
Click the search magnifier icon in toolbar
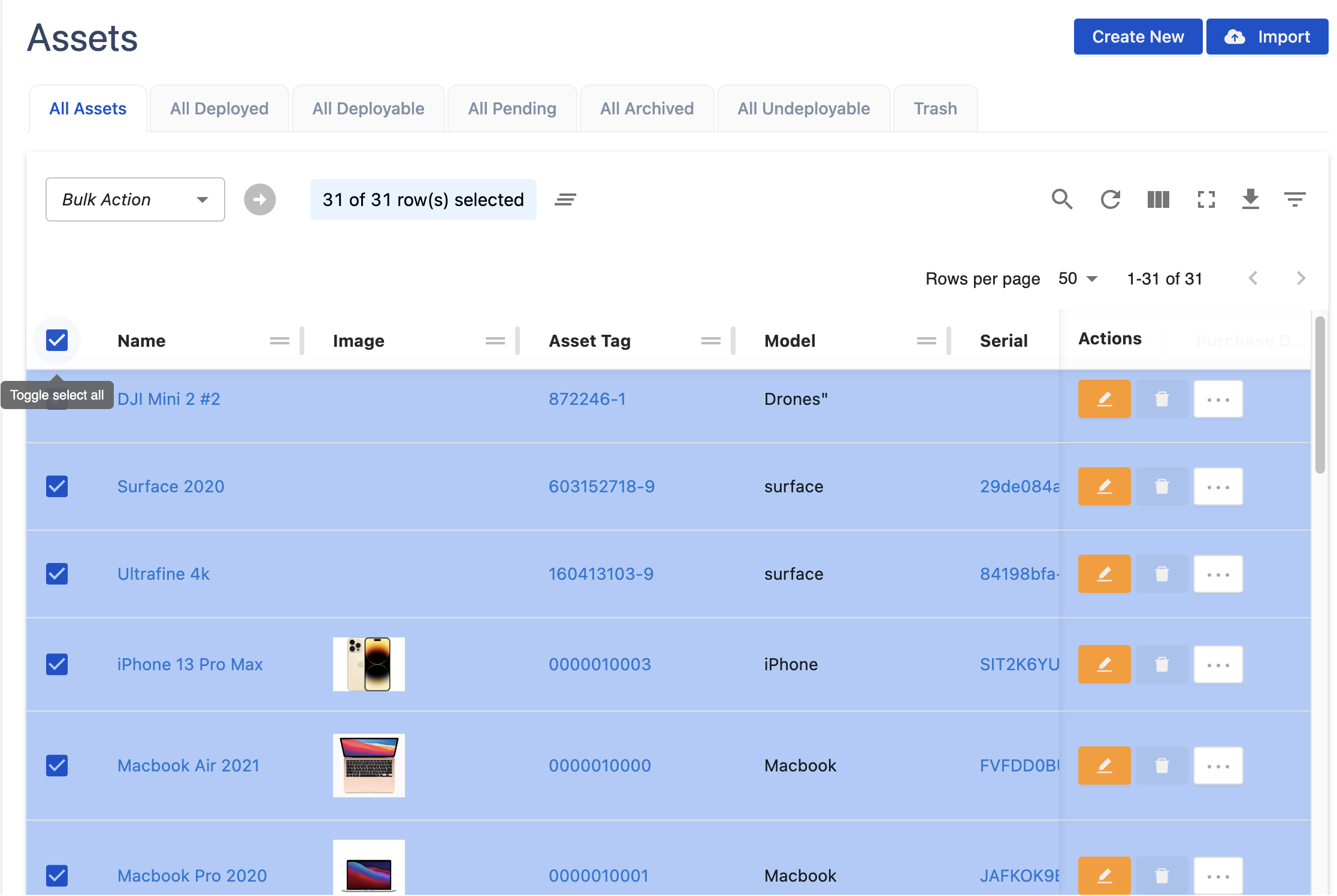(1061, 199)
